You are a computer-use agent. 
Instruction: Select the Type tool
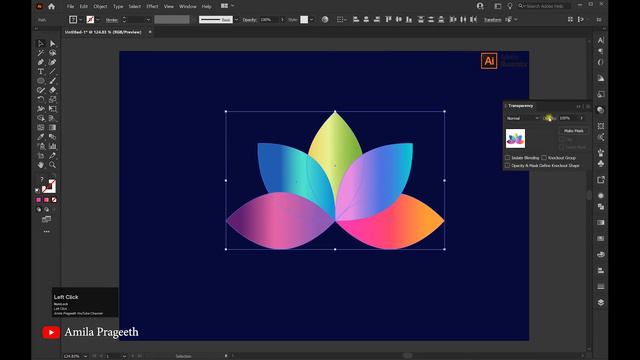(40, 71)
